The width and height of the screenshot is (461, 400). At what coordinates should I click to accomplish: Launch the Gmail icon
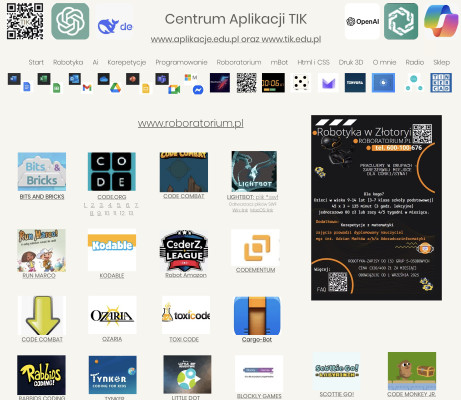click(87, 88)
